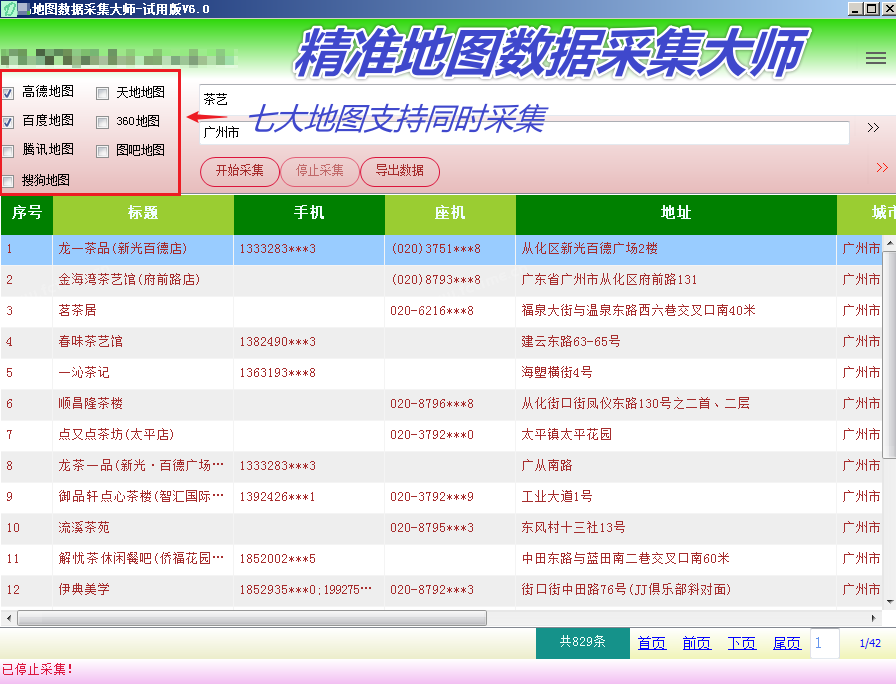Click the page number input field

[825, 643]
